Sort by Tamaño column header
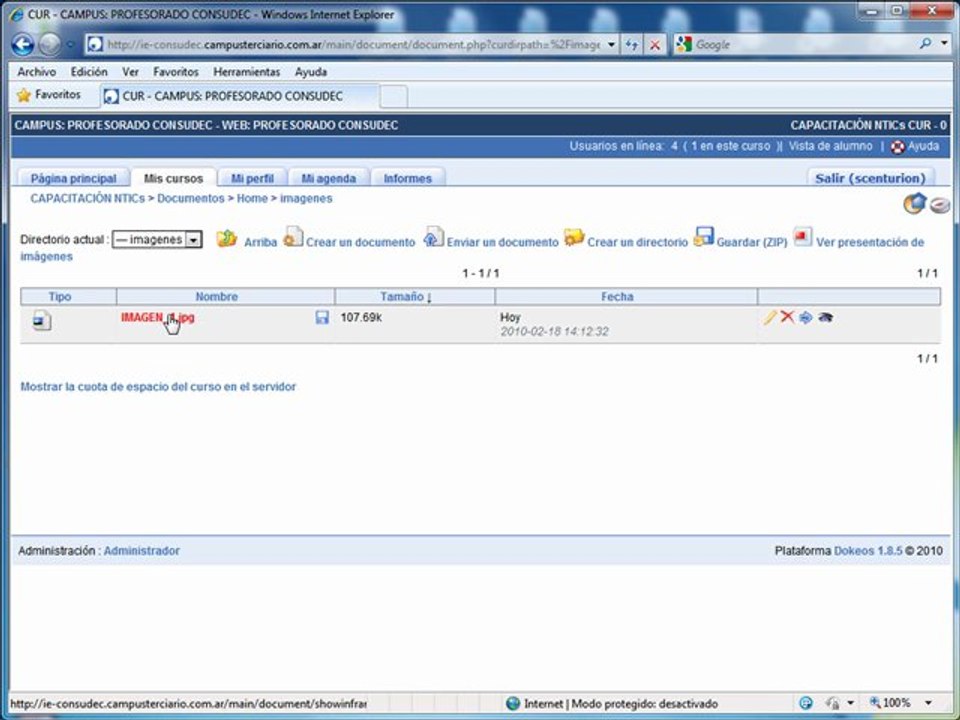960x720 pixels. click(405, 296)
